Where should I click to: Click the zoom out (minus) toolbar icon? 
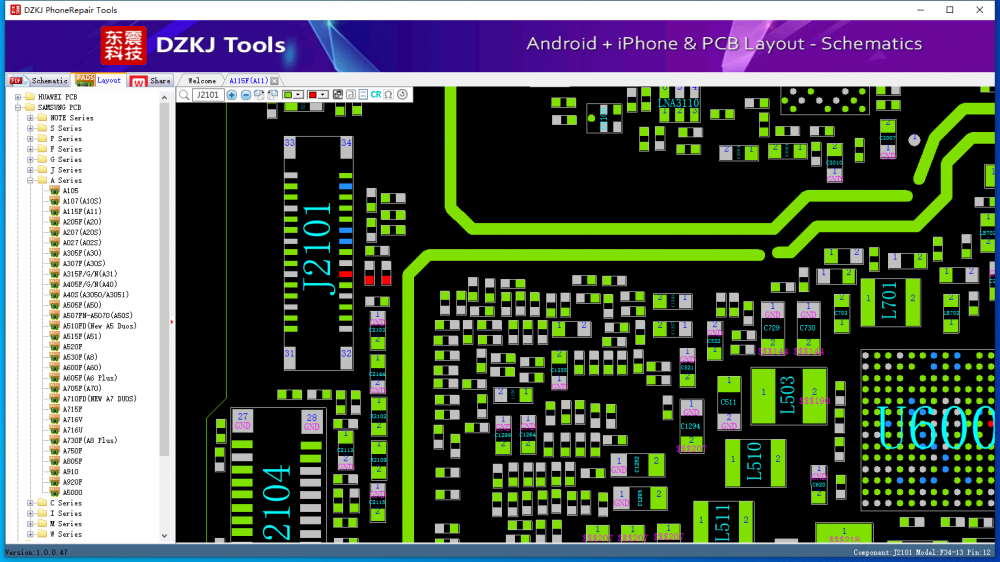coord(246,95)
